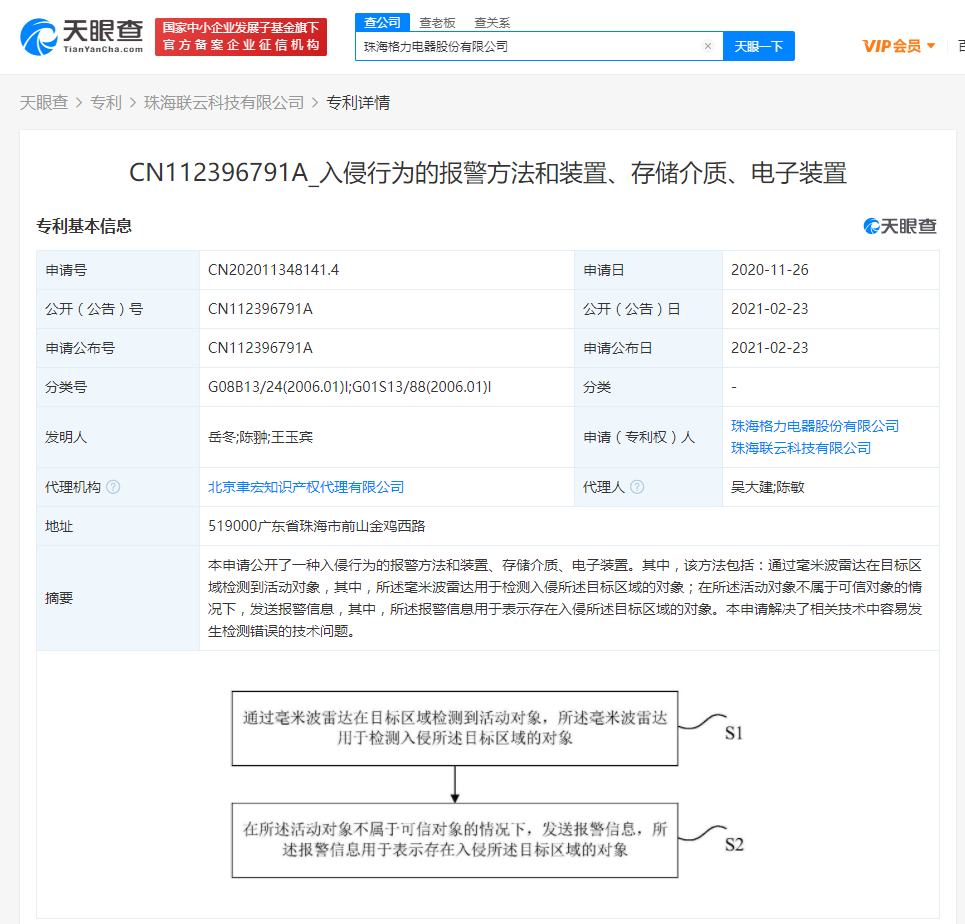965x924 pixels.
Task: Open 珠海联云科技有限公司 breadcrumb link
Action: (224, 103)
